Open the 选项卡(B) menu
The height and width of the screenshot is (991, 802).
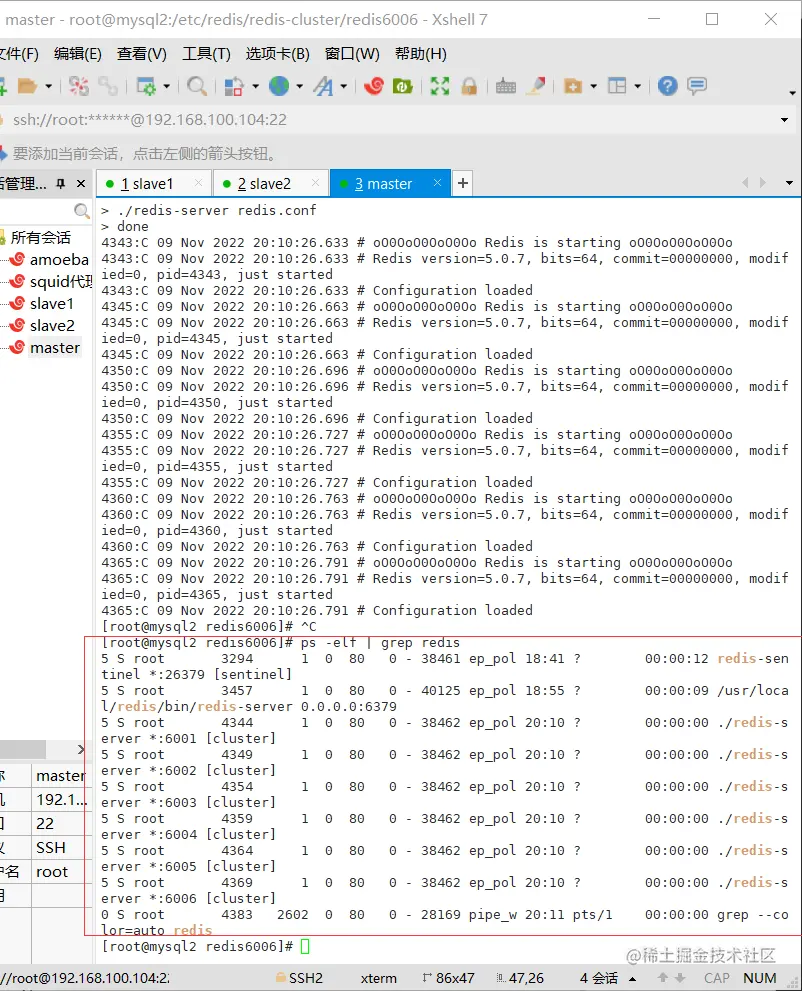tap(277, 54)
